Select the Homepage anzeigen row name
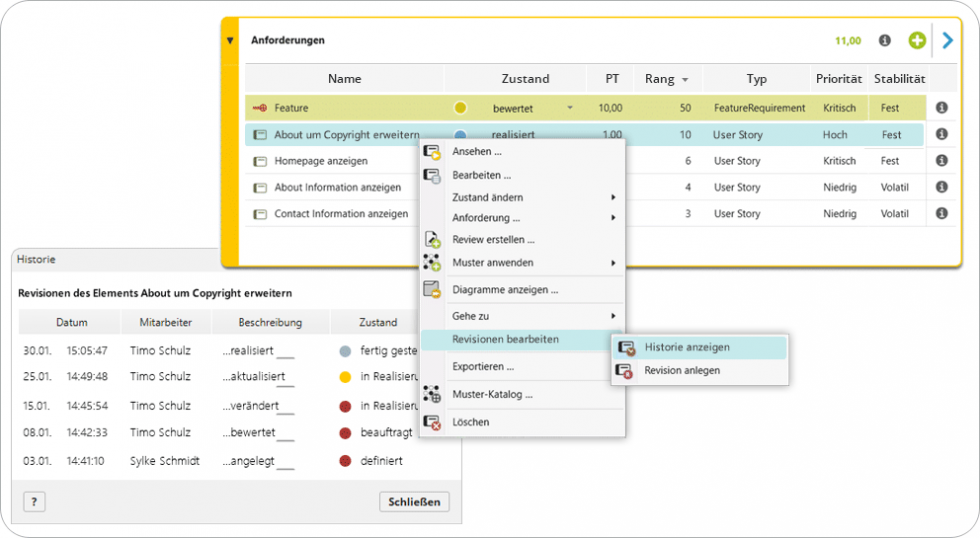 tap(321, 161)
